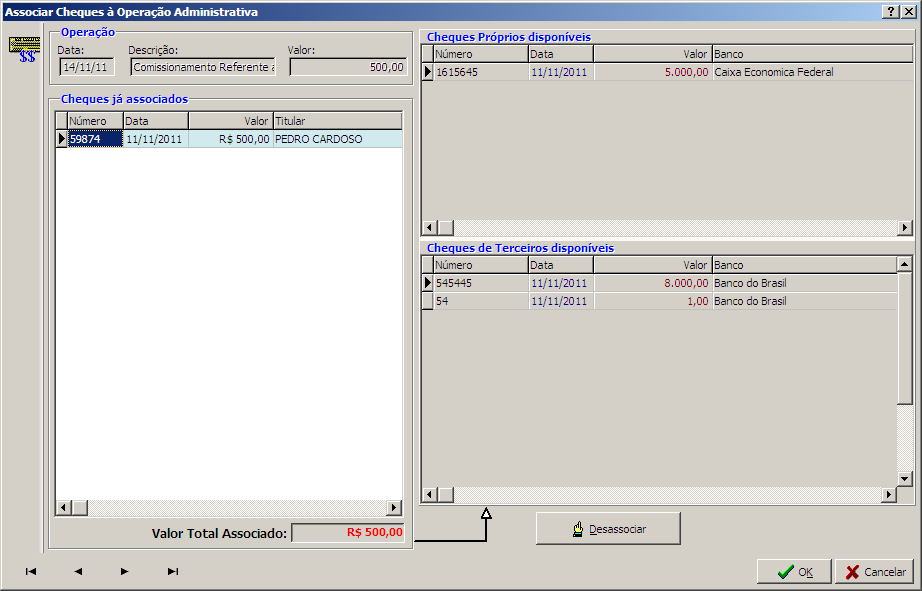Click the help question mark button
Viewport: 922px width, 591px height.
click(x=890, y=11)
